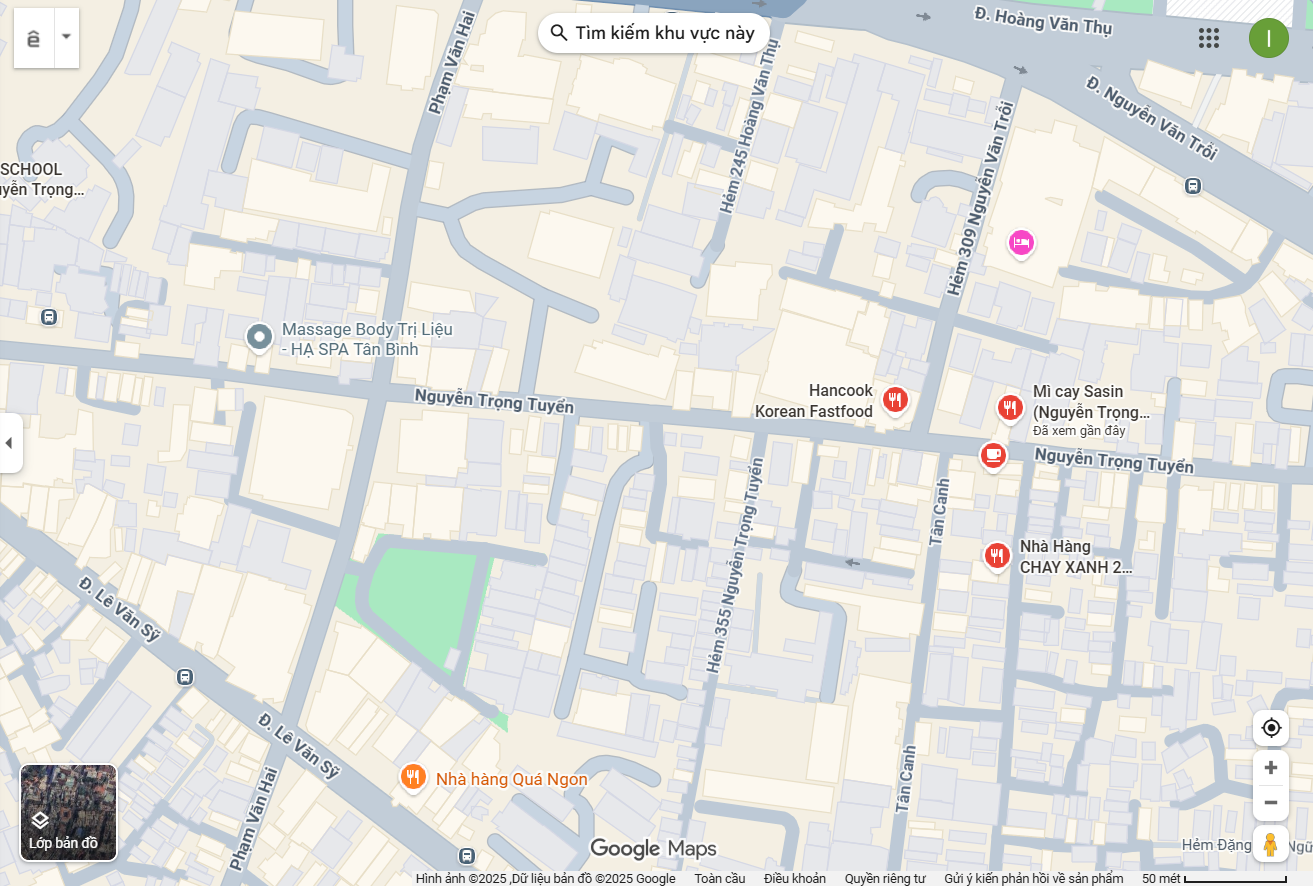Image resolution: width=1313 pixels, height=886 pixels.
Task: Click Tìm kiếm khu vực này button
Action: [x=654, y=33]
